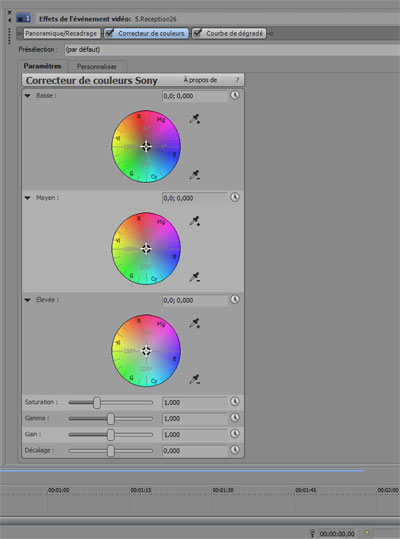Click the Décalage value input field
This screenshot has width=400, height=539.
tap(195, 451)
